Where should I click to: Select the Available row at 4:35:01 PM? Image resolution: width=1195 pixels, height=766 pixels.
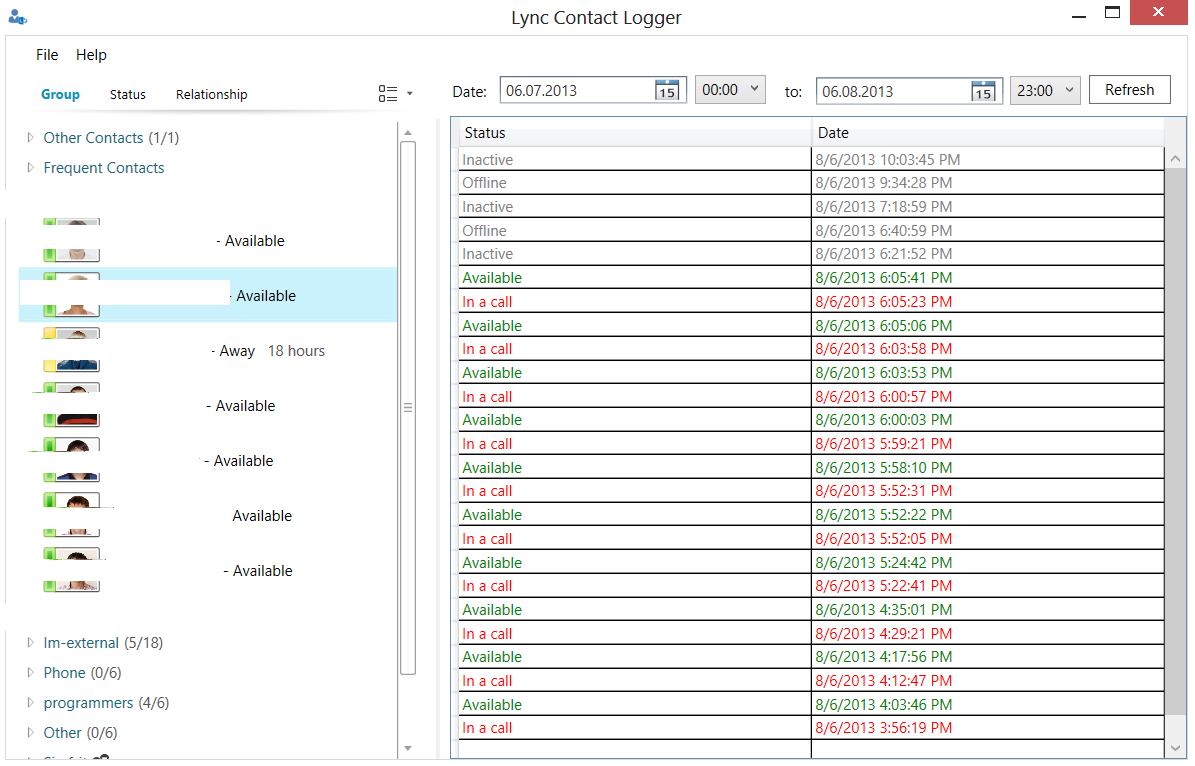(811, 610)
